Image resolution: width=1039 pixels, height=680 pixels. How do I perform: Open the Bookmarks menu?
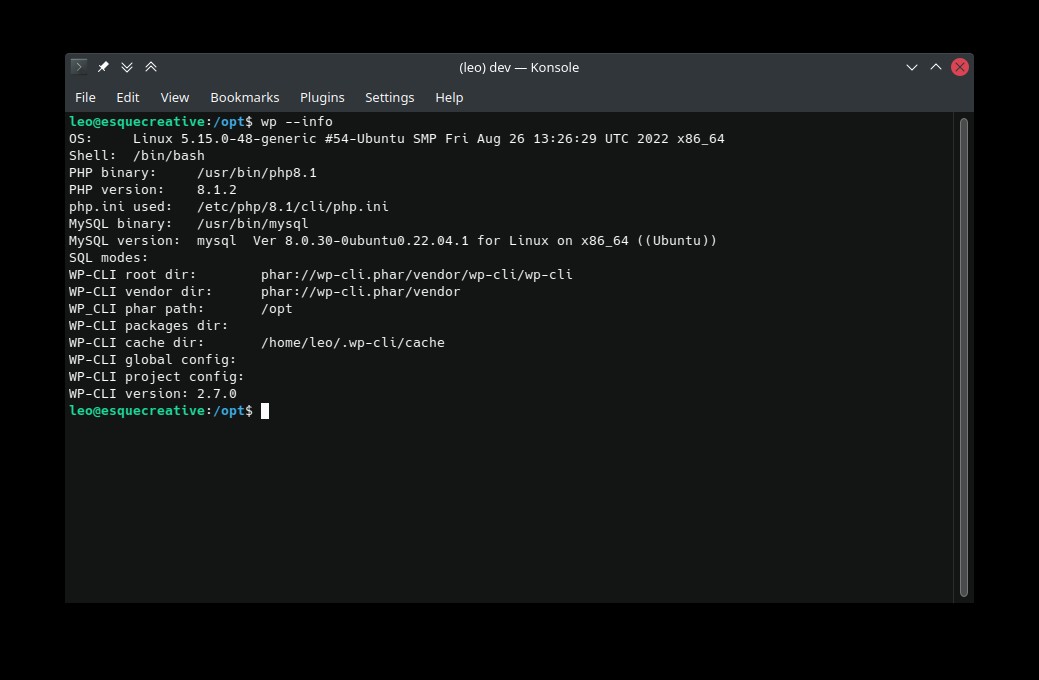point(245,97)
